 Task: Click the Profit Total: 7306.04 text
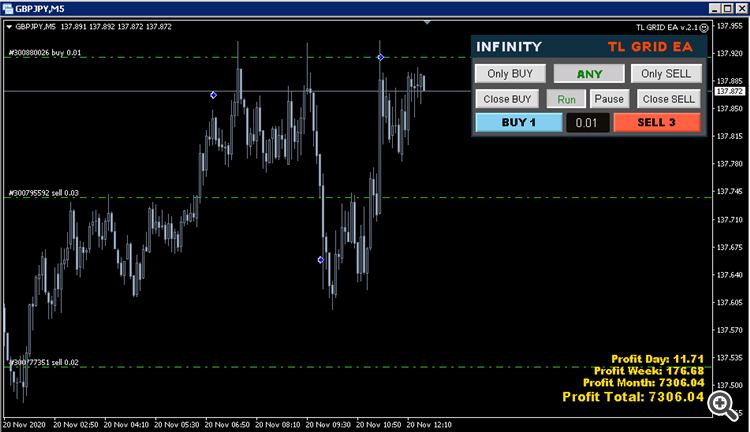[633, 397]
